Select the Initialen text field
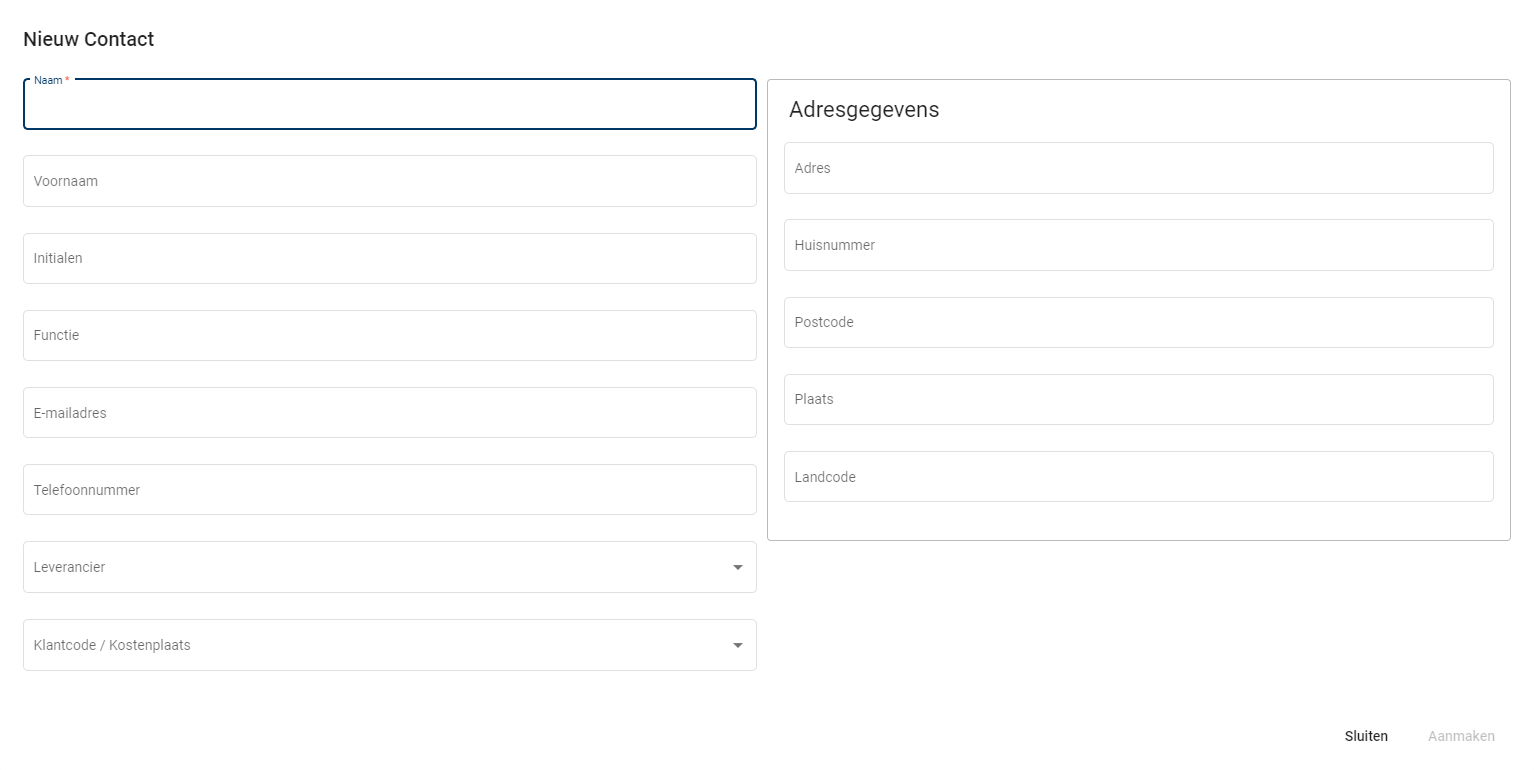The image size is (1534, 770). [389, 259]
